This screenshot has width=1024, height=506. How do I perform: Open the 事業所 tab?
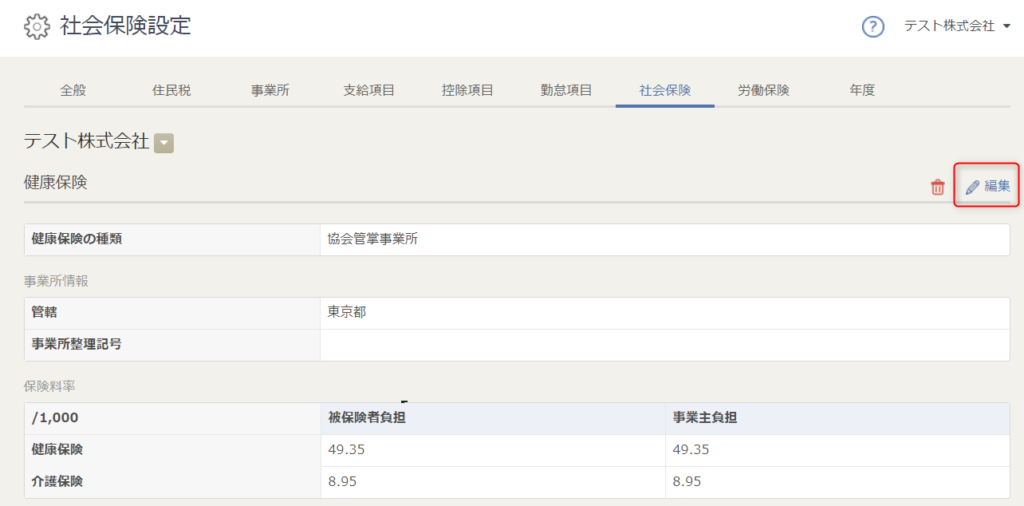click(270, 91)
